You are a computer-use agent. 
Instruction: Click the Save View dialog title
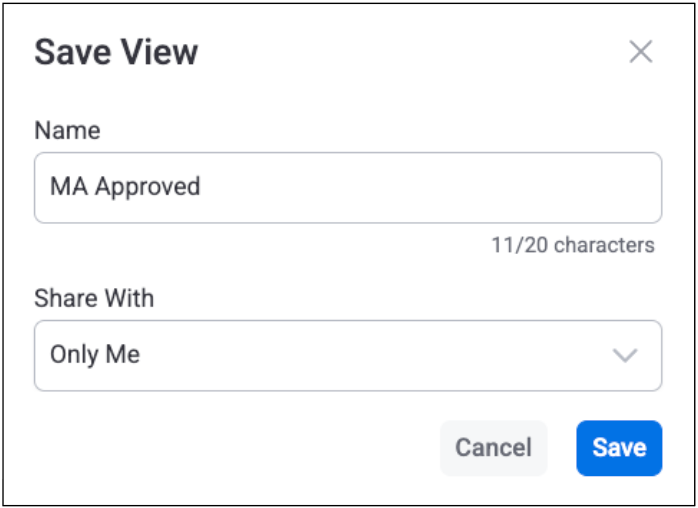(x=116, y=52)
